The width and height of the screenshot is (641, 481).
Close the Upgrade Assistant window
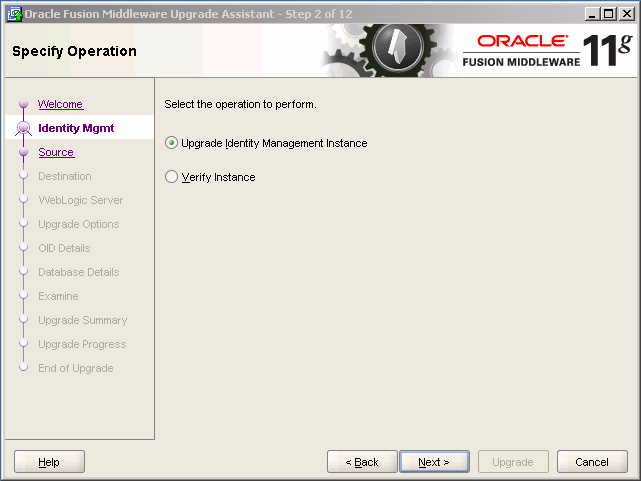(x=627, y=14)
